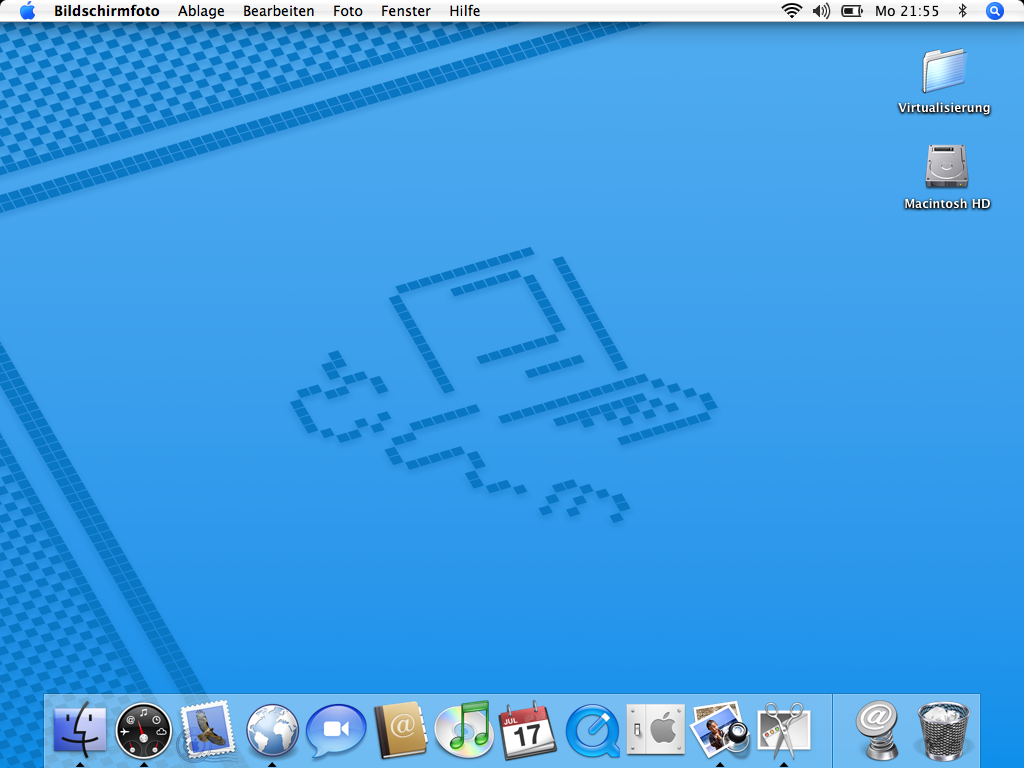Launch QuickTime Player from the Dock

click(592, 730)
